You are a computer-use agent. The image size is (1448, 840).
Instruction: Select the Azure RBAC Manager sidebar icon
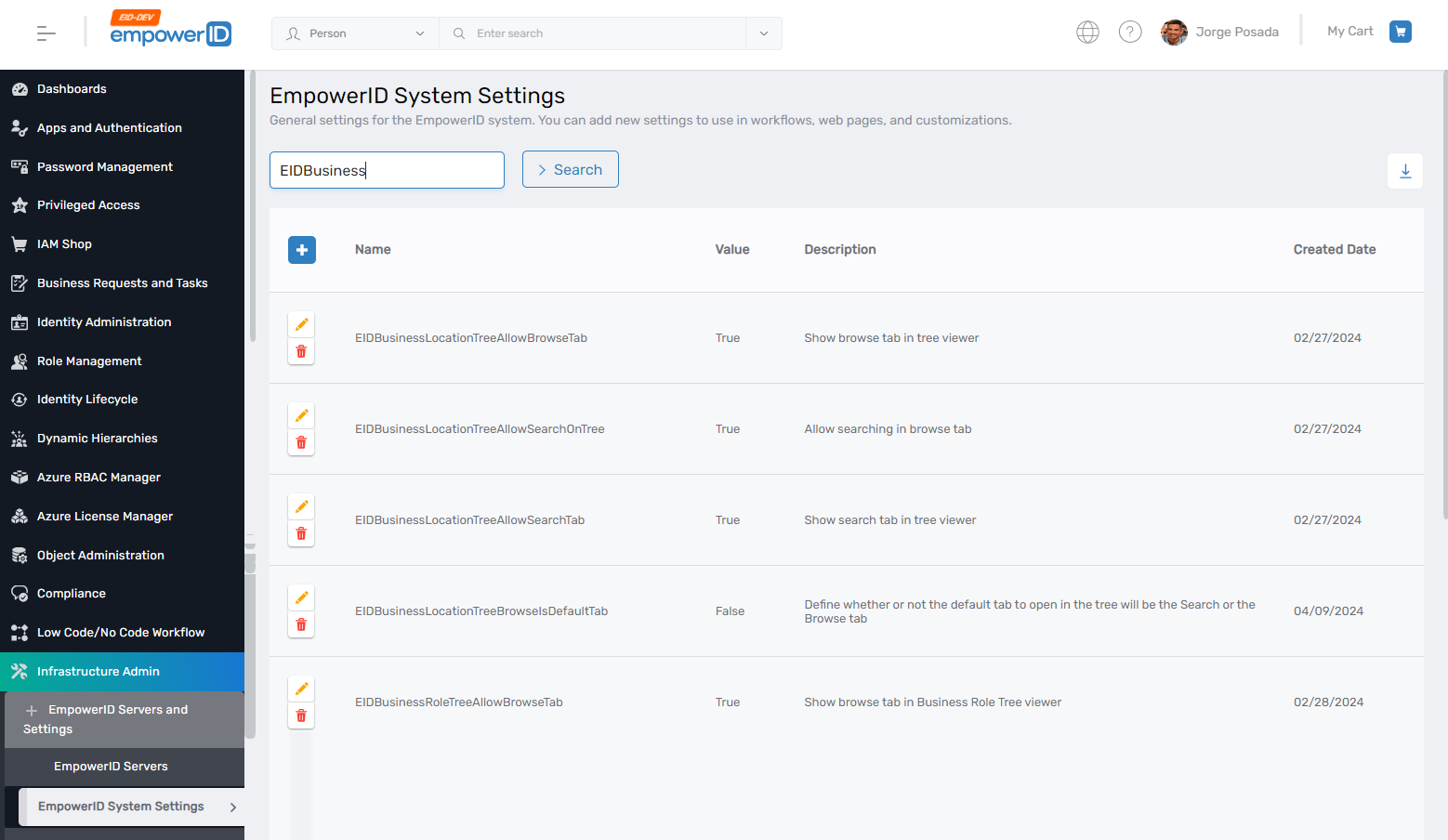(20, 477)
